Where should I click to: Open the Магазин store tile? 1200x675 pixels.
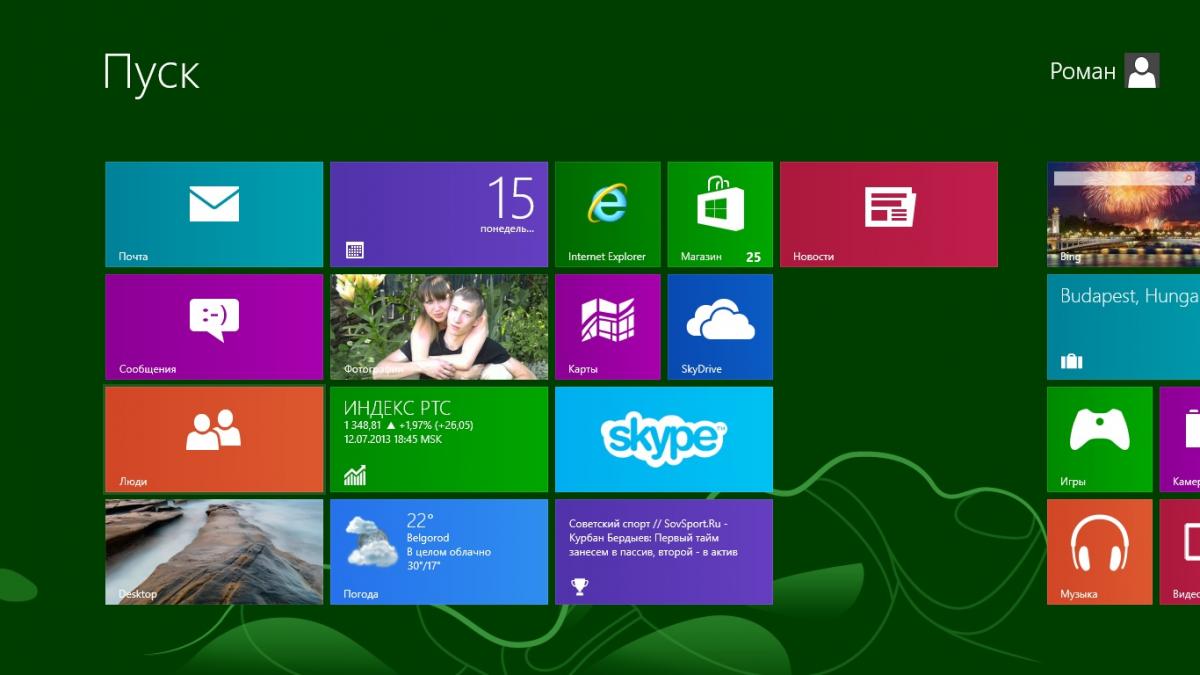[x=720, y=214]
